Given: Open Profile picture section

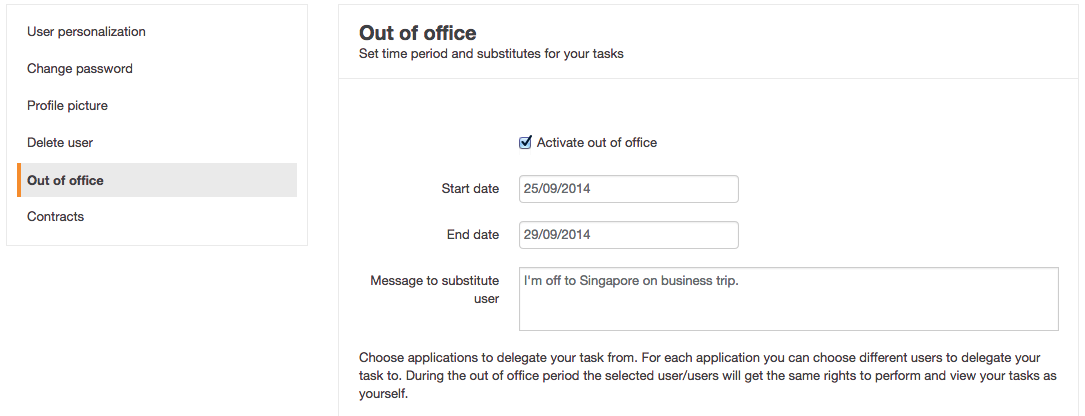Looking at the screenshot, I should [x=67, y=106].
